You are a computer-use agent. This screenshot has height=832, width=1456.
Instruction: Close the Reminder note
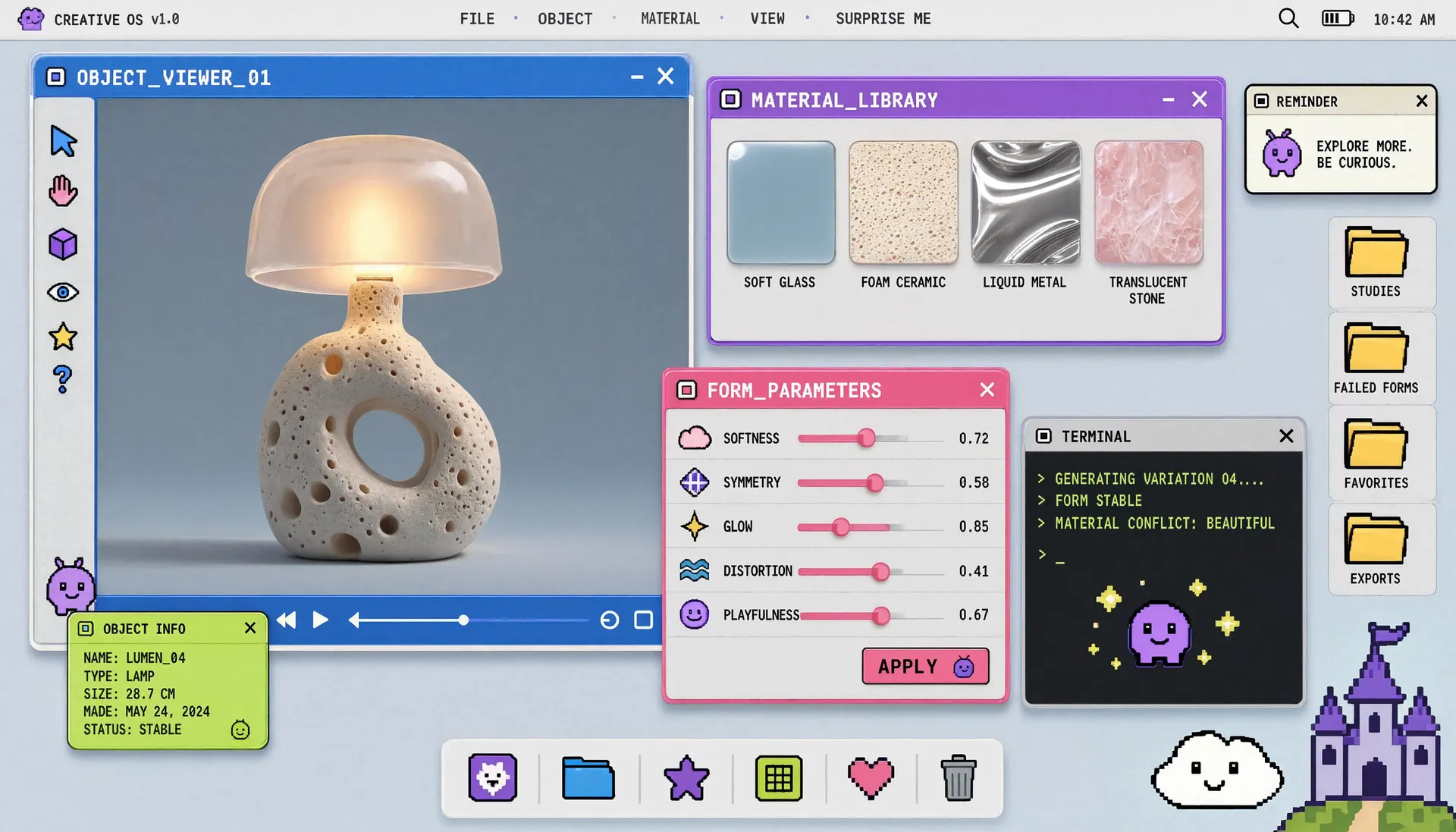tap(1422, 101)
